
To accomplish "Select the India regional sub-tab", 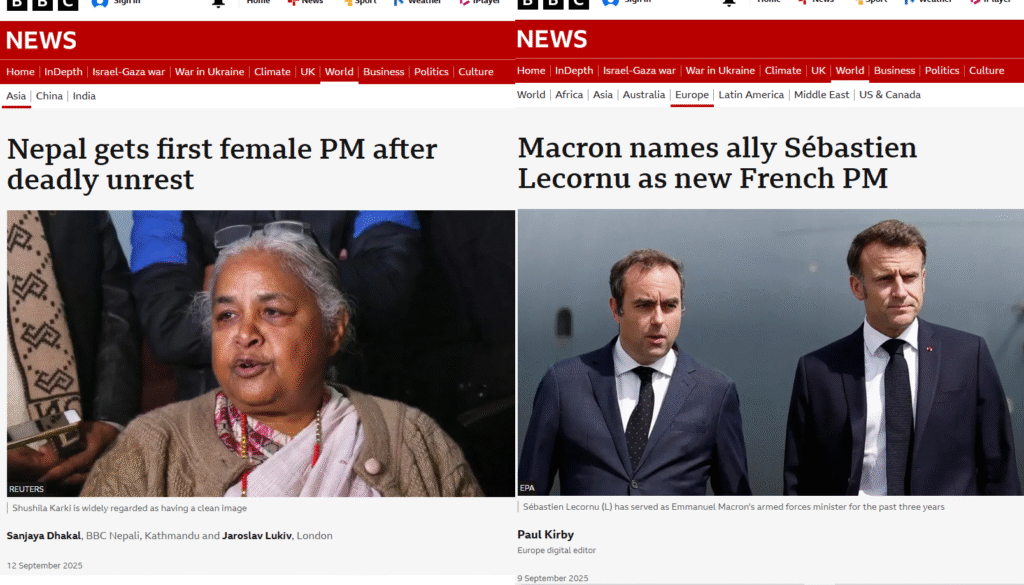I will tap(84, 96).
